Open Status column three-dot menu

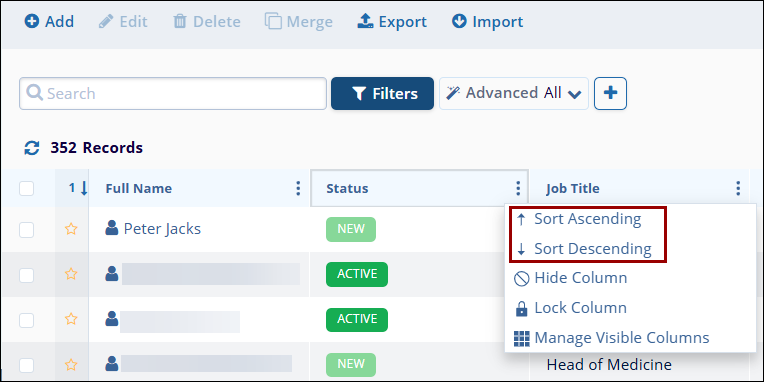click(518, 188)
